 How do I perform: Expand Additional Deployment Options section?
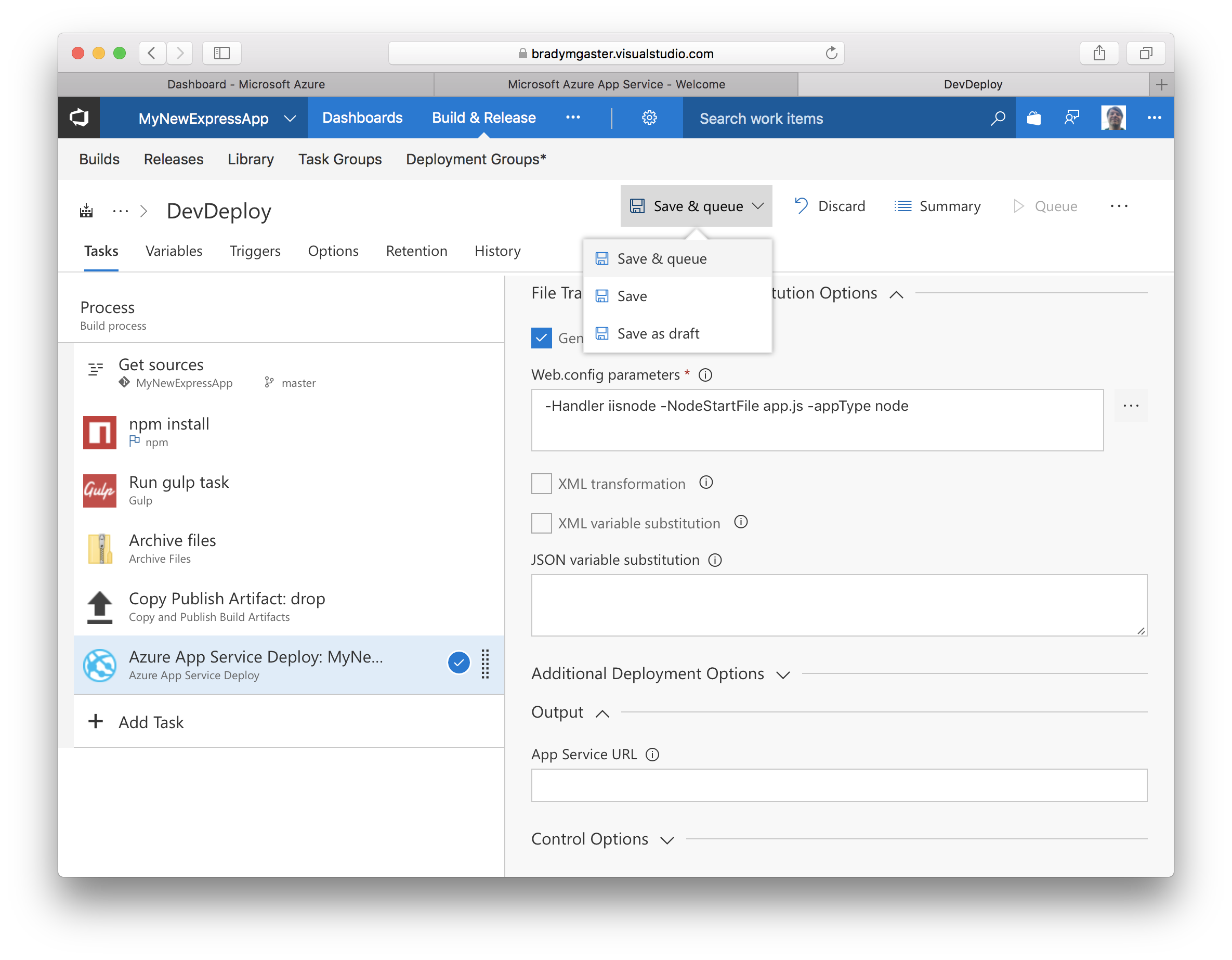coord(783,674)
